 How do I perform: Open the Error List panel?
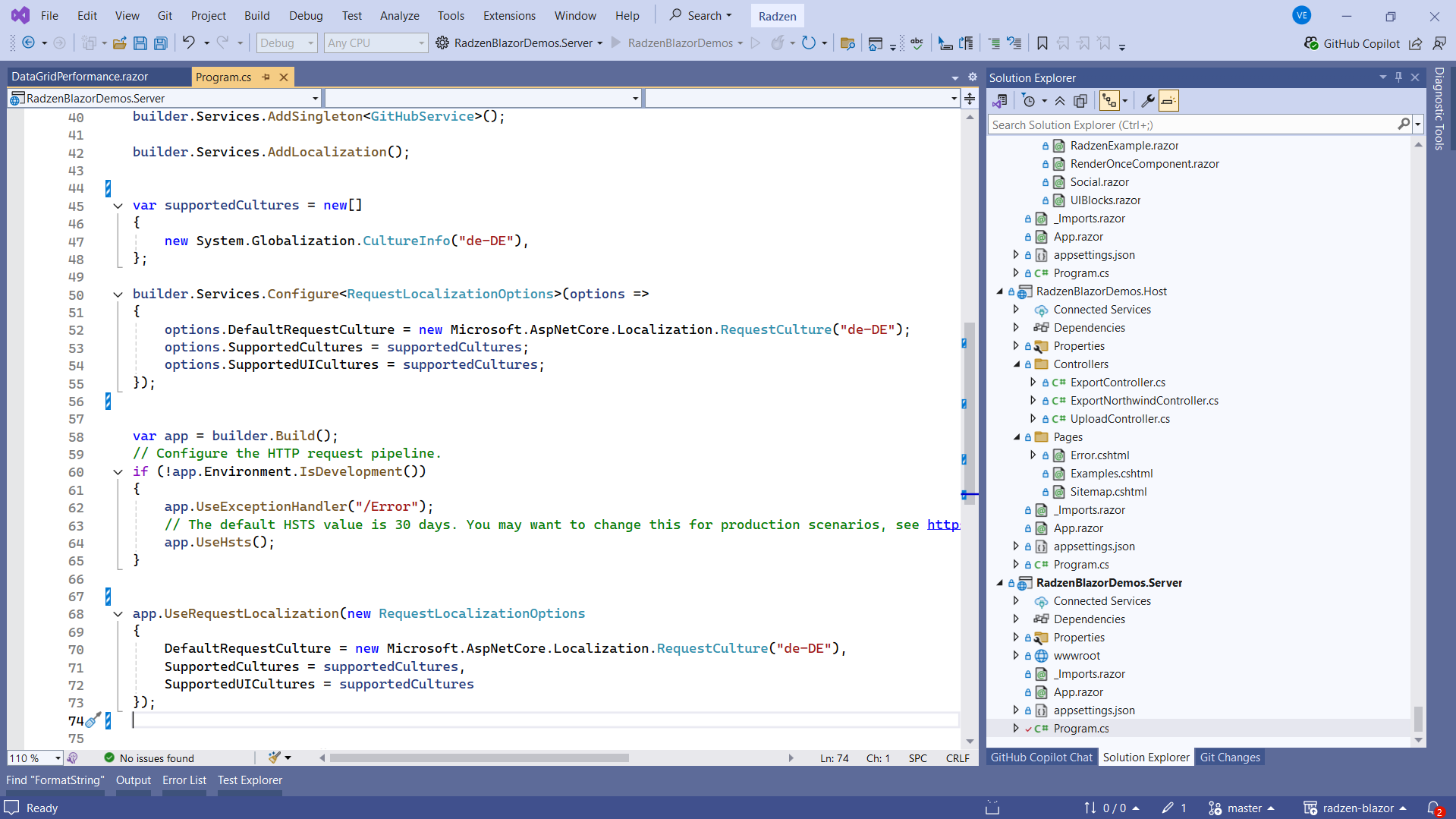[x=184, y=780]
